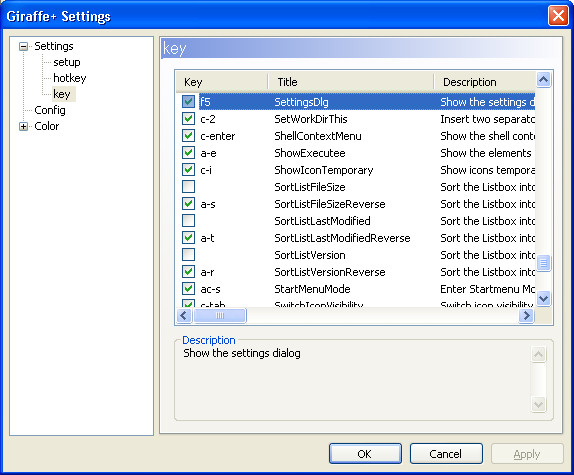This screenshot has width=574, height=475.
Task: Enable the SortListLastModified checkbox
Action: (x=189, y=221)
